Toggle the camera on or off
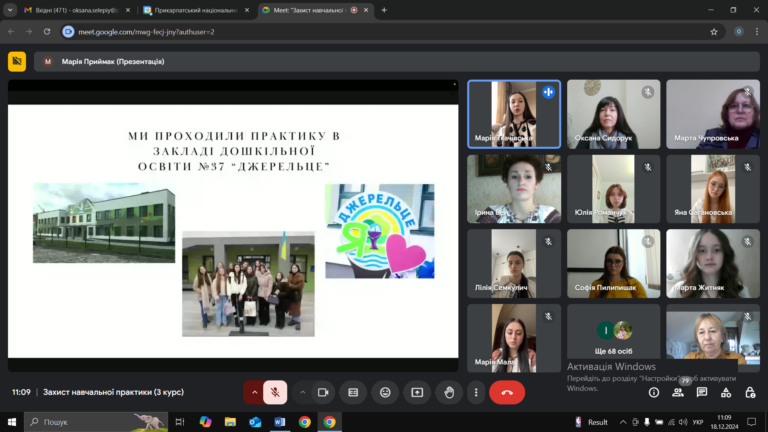This screenshot has height=432, width=768. [323, 392]
